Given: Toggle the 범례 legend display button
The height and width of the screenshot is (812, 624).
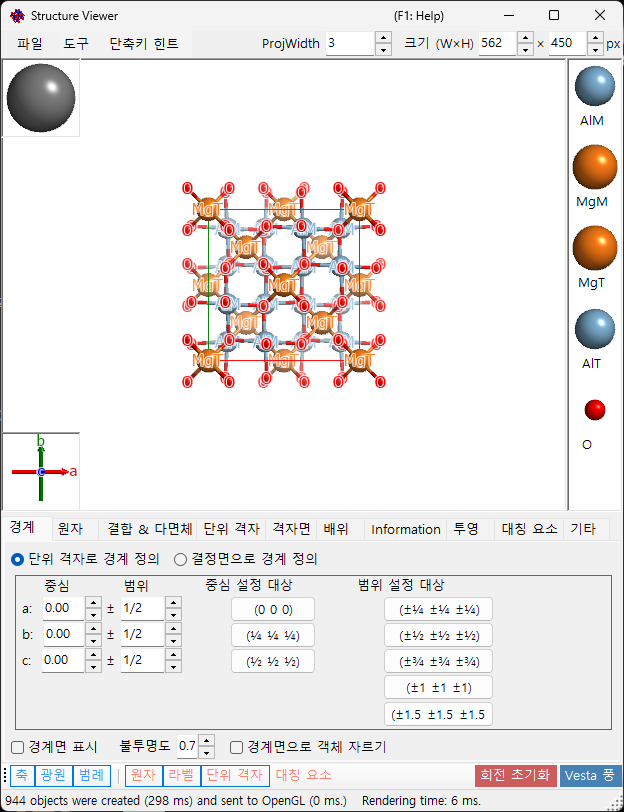Looking at the screenshot, I should point(92,775).
